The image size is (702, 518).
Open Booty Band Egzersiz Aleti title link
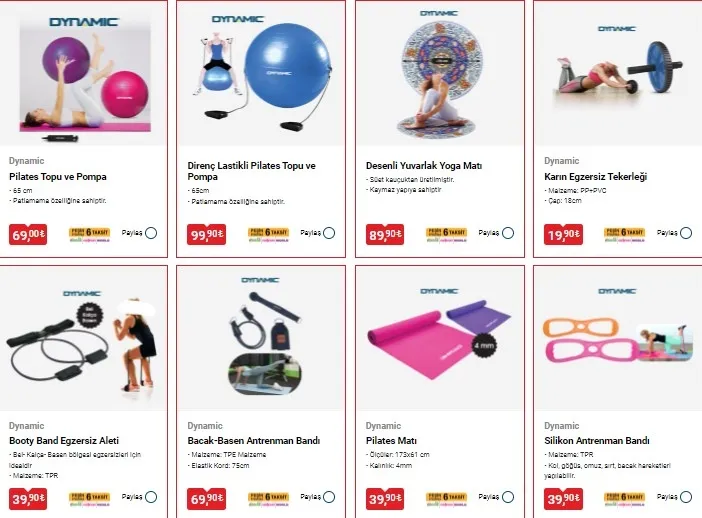click(64, 441)
